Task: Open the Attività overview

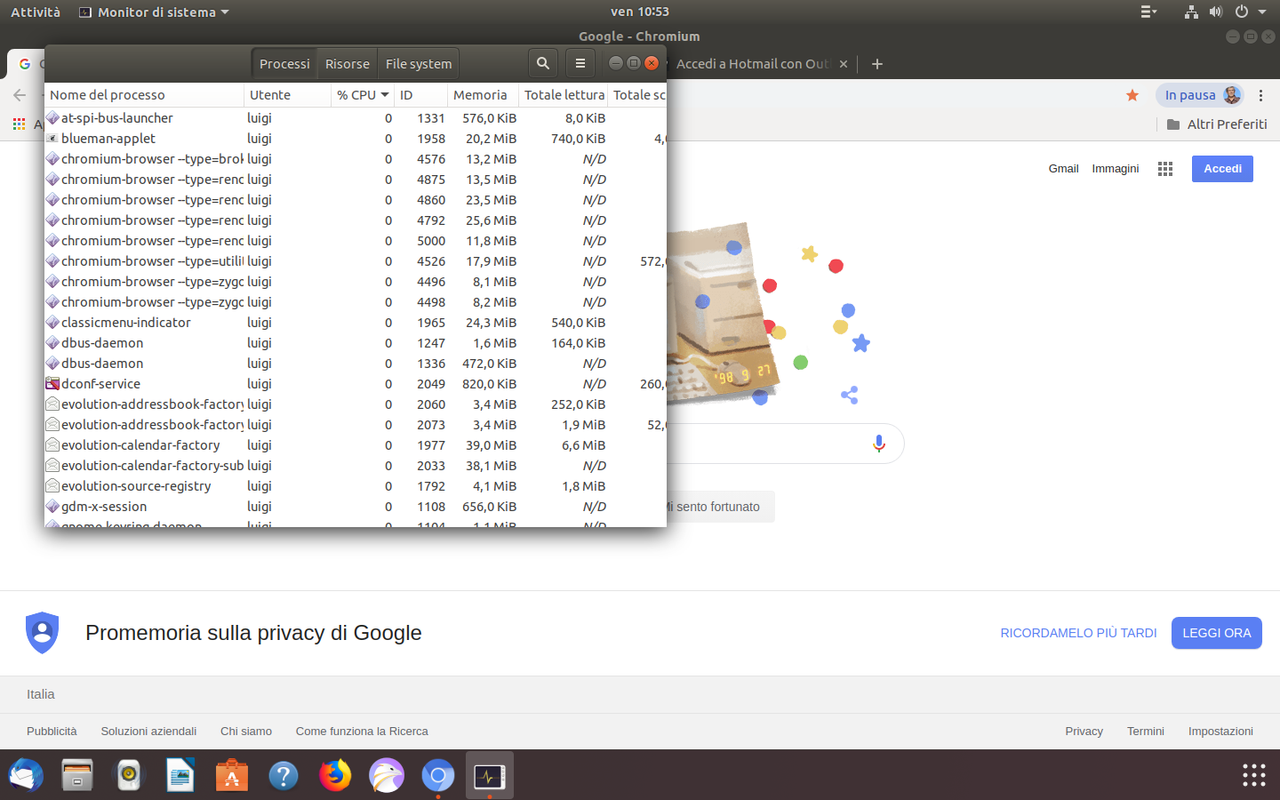Action: tap(36, 12)
